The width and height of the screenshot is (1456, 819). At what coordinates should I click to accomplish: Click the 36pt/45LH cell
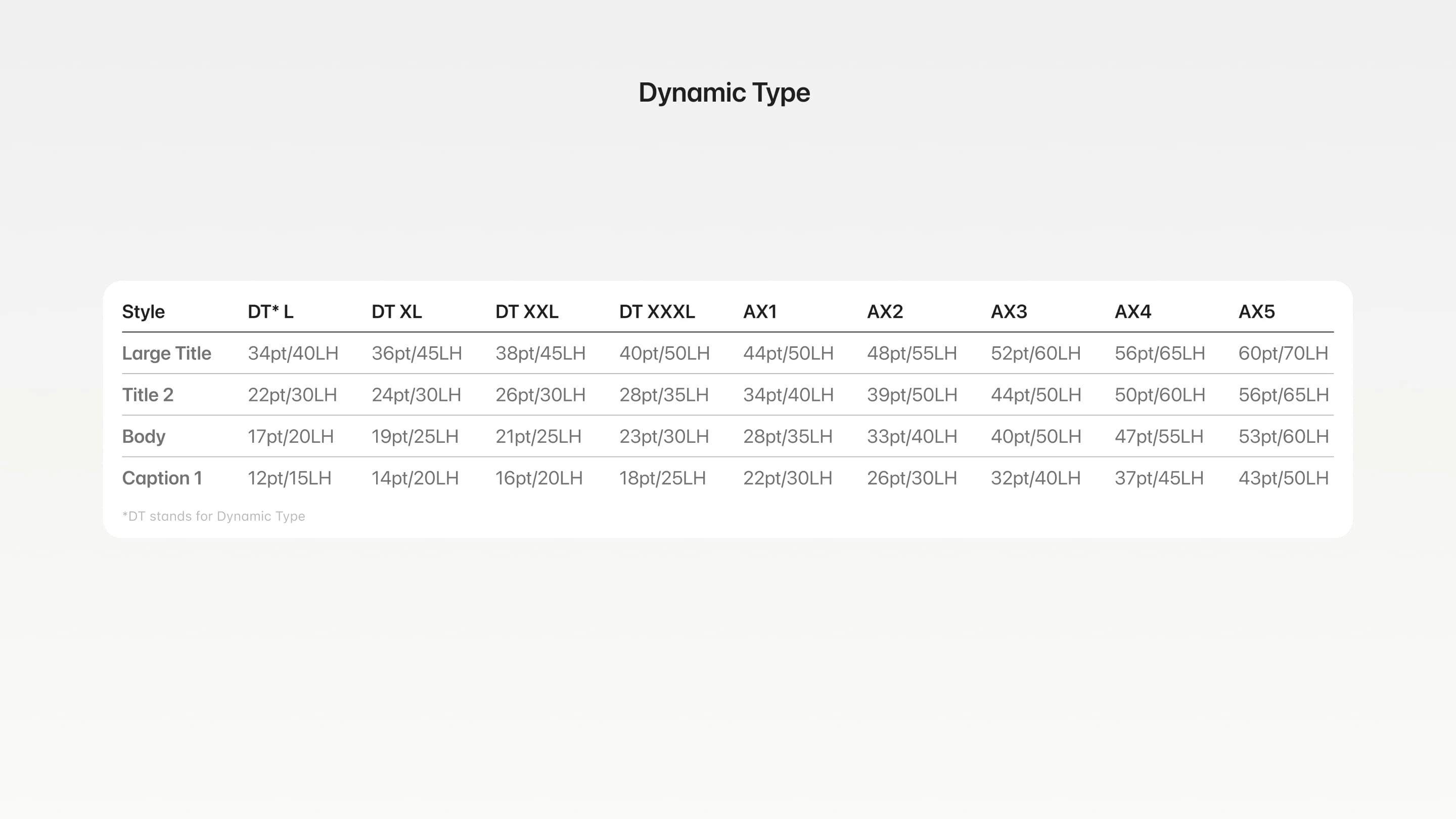pos(417,353)
